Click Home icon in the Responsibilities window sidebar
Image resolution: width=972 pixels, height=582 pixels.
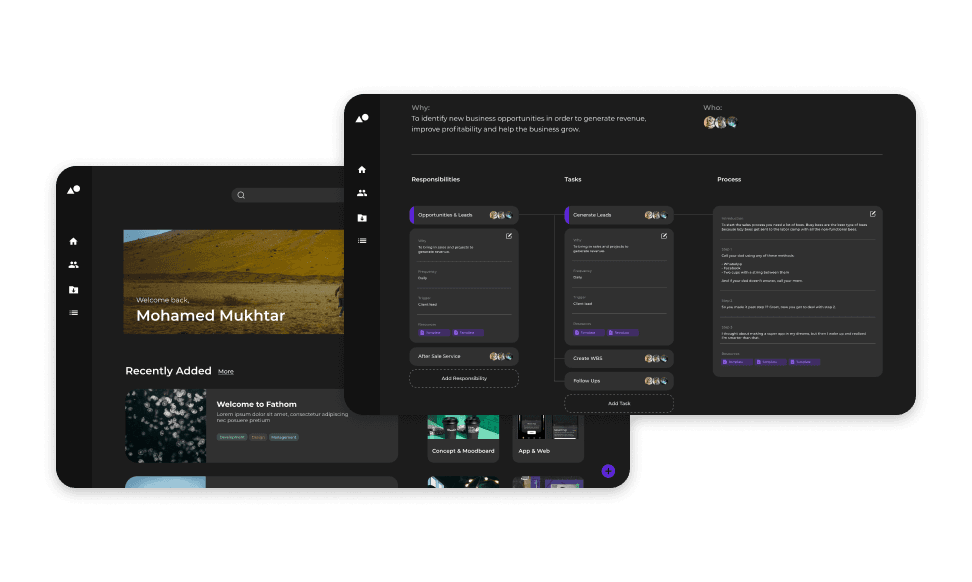[362, 170]
